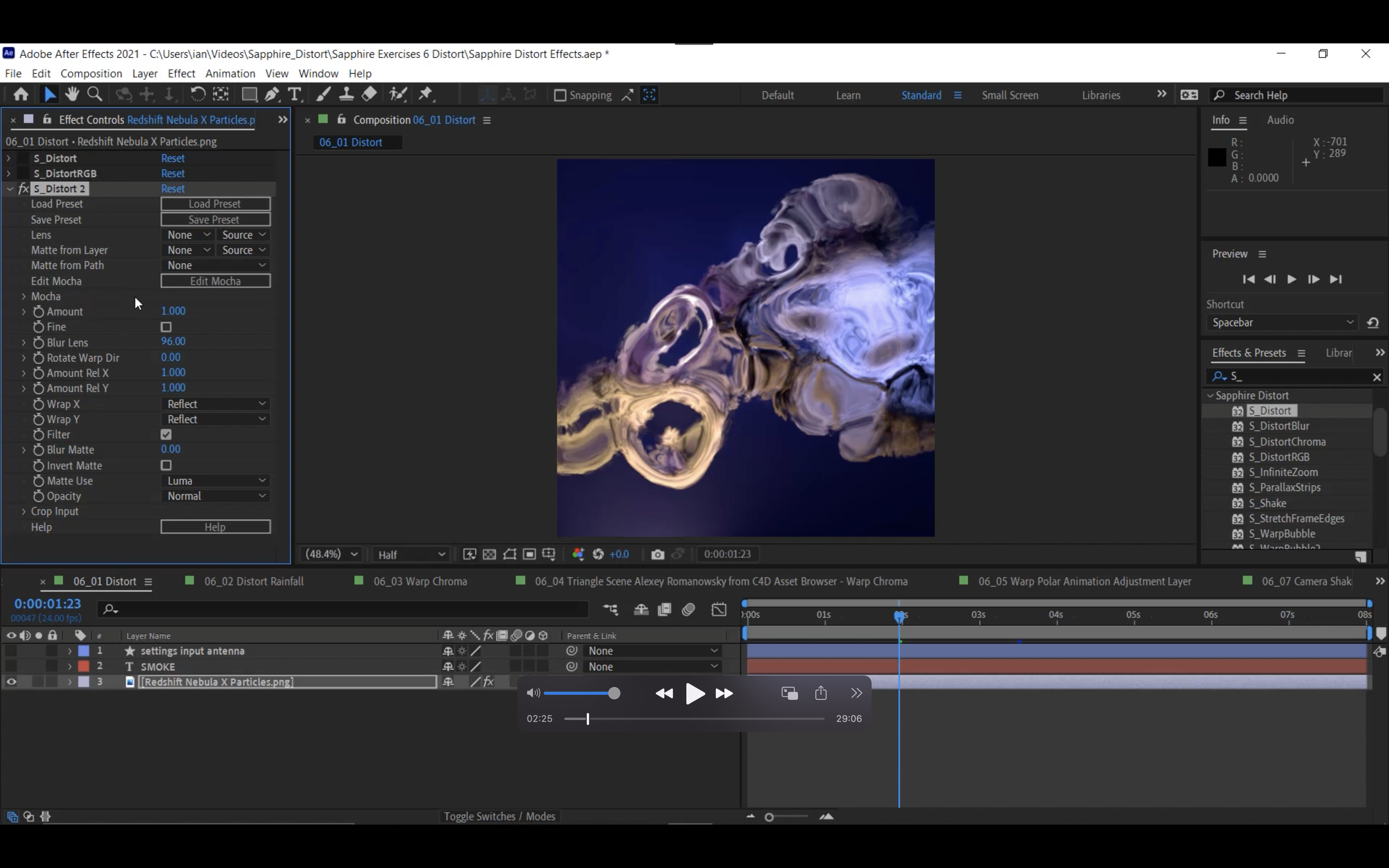Toggle the Blur Lens stopwatch keyframe

click(x=38, y=343)
